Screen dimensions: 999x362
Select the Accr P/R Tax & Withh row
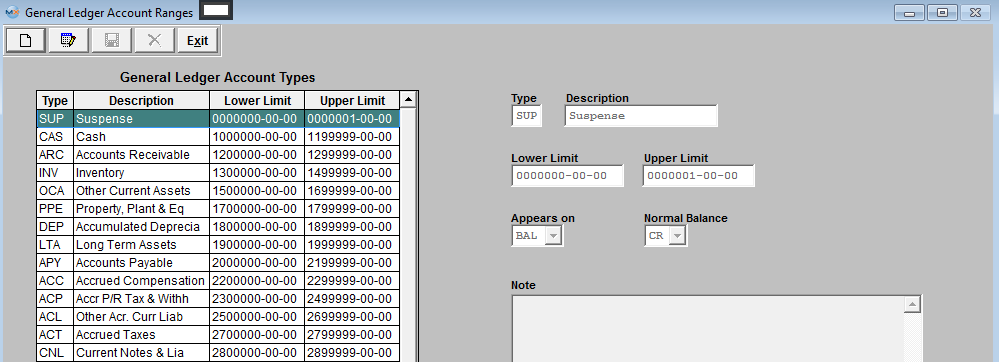coord(218,298)
